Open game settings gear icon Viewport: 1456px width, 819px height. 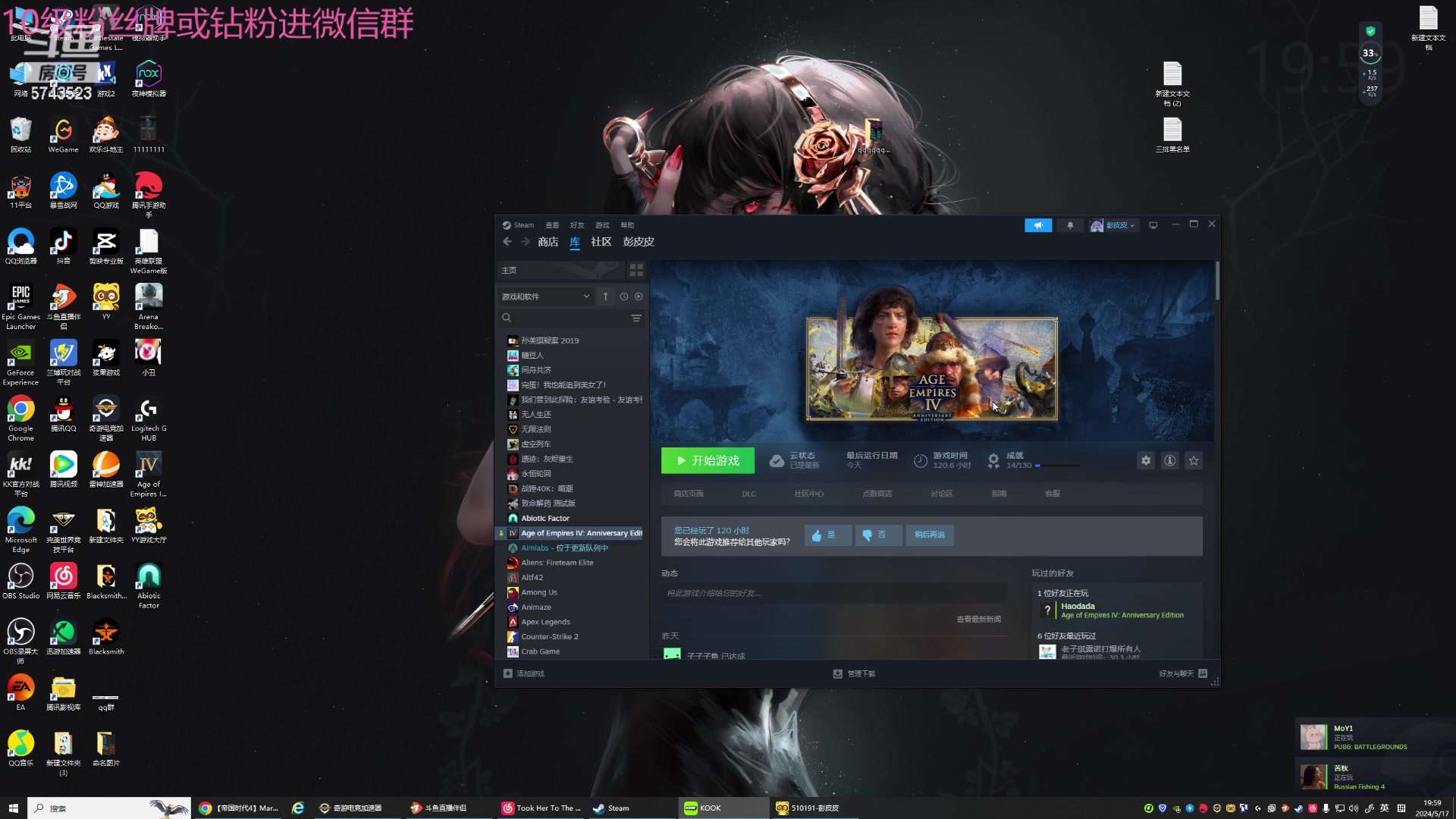click(1145, 460)
